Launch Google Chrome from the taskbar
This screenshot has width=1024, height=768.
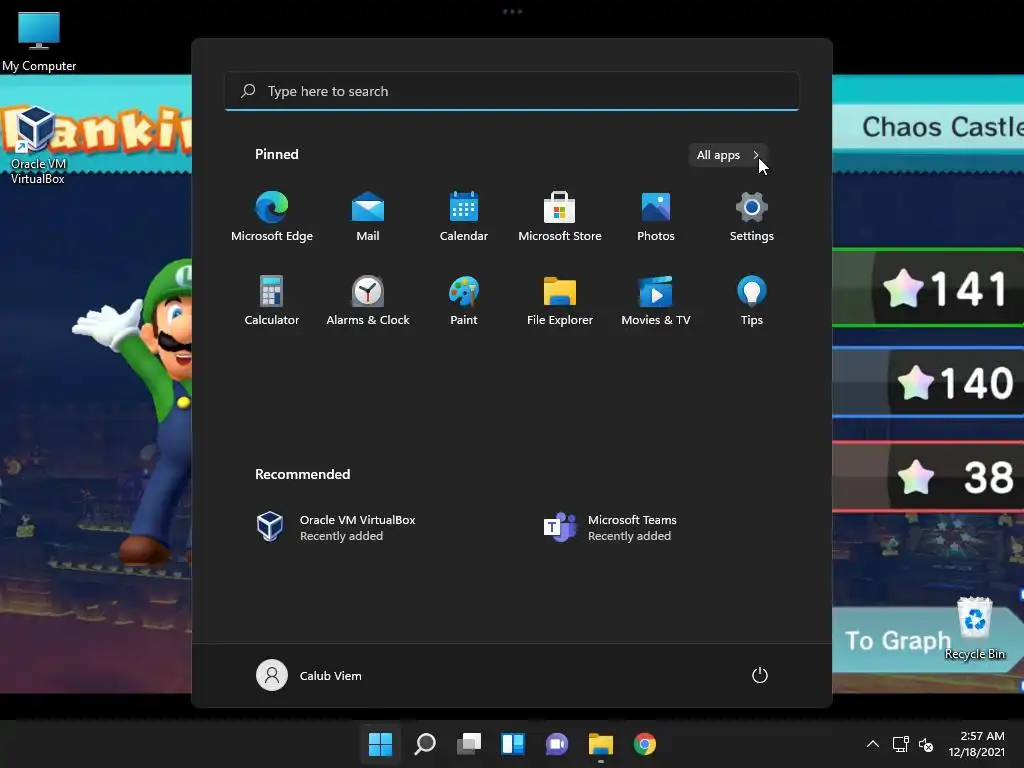coord(645,744)
